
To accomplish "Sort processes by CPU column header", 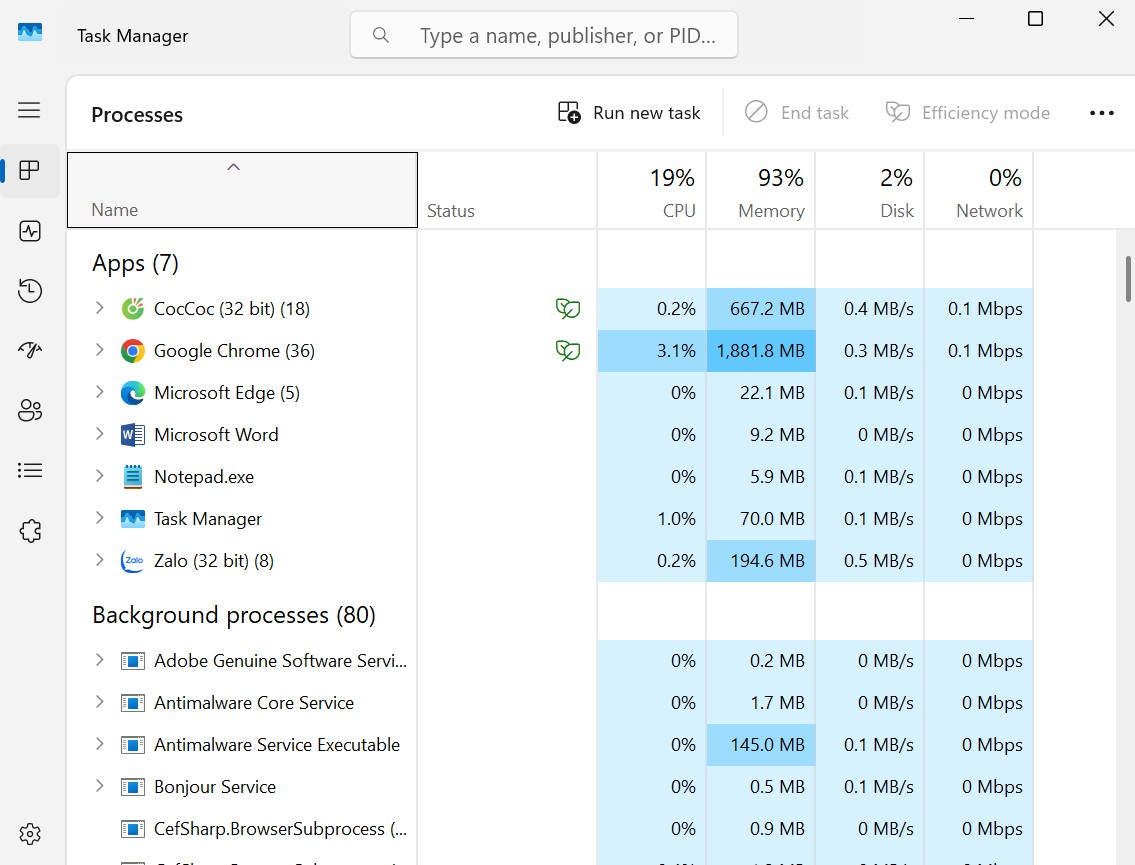I will (651, 191).
